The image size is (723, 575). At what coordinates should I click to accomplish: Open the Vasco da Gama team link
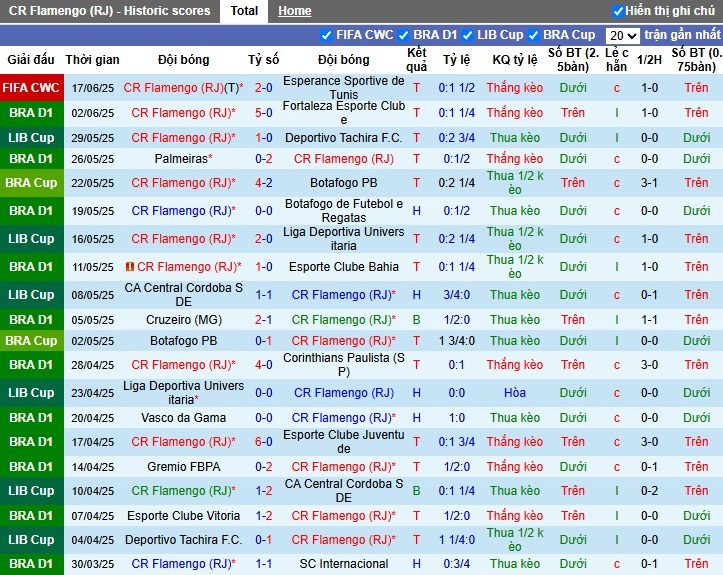click(x=184, y=418)
